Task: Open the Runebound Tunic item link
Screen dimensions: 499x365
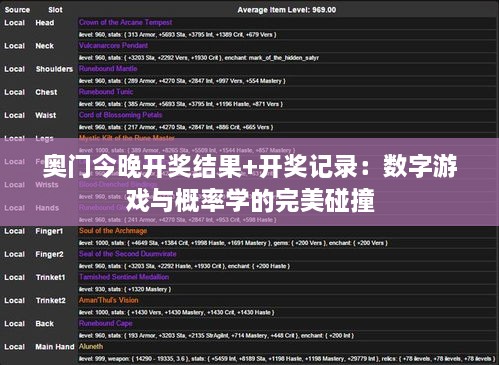Action: click(x=106, y=92)
